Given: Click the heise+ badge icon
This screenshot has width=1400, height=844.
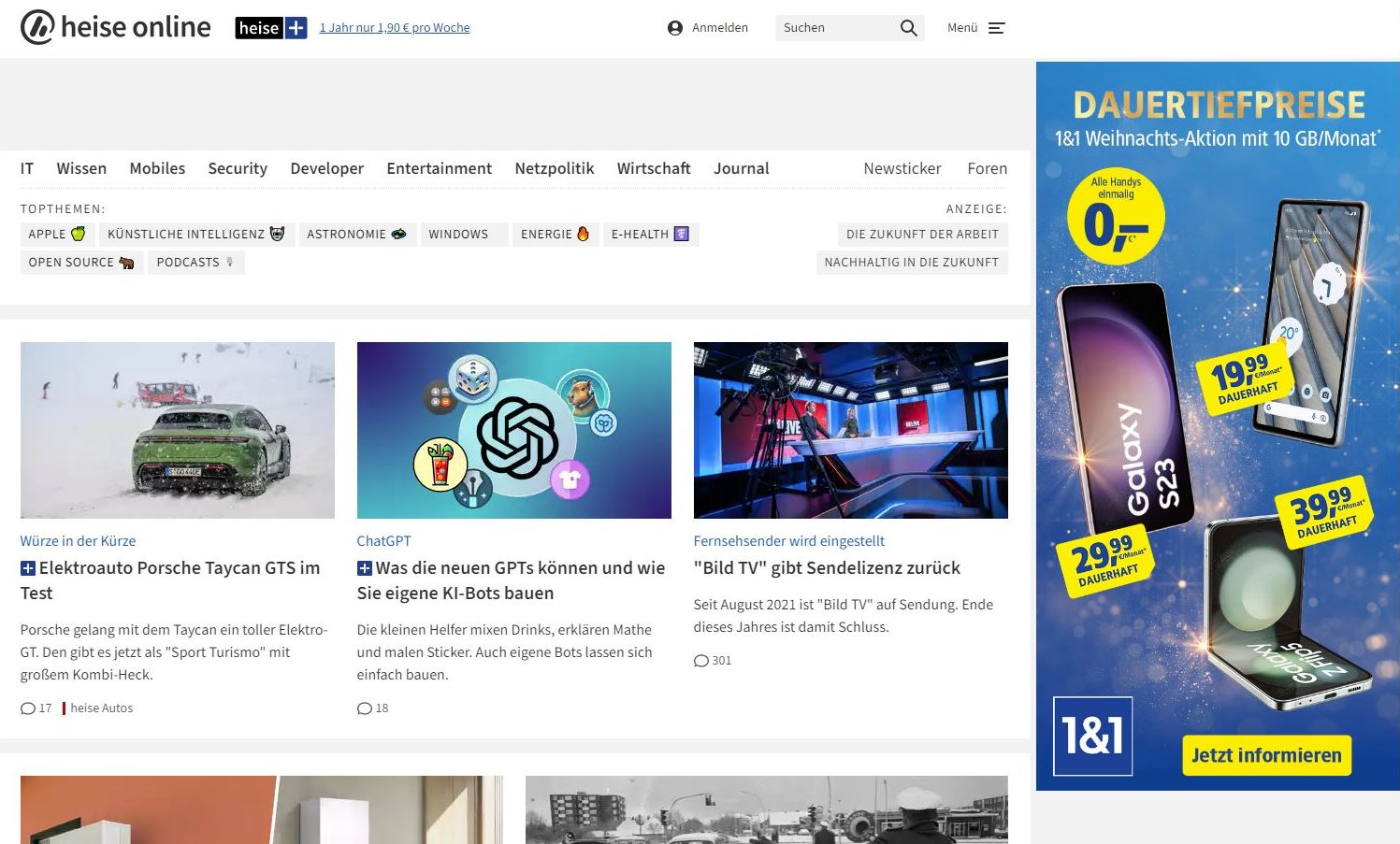Looking at the screenshot, I should point(271,28).
